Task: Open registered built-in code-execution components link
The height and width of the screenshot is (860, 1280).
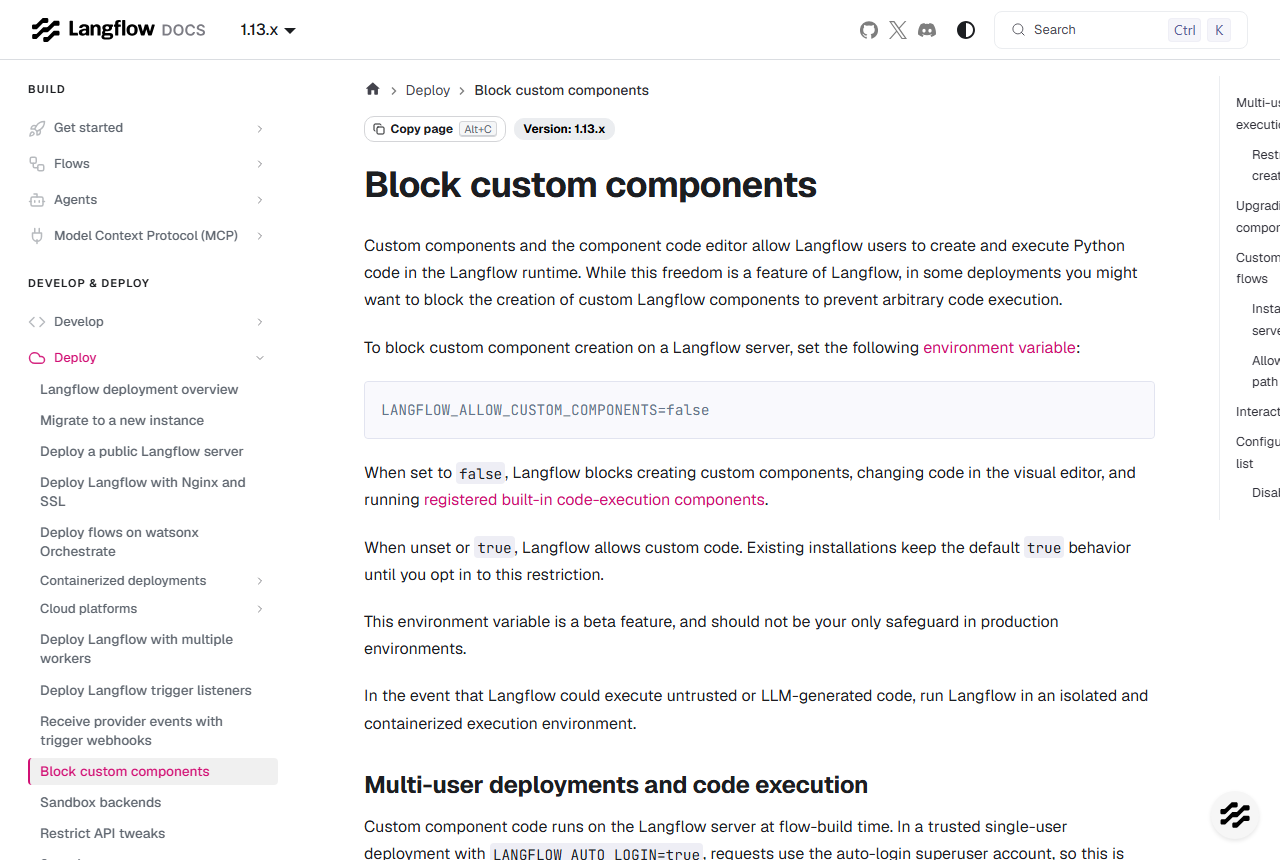Action: (x=594, y=500)
